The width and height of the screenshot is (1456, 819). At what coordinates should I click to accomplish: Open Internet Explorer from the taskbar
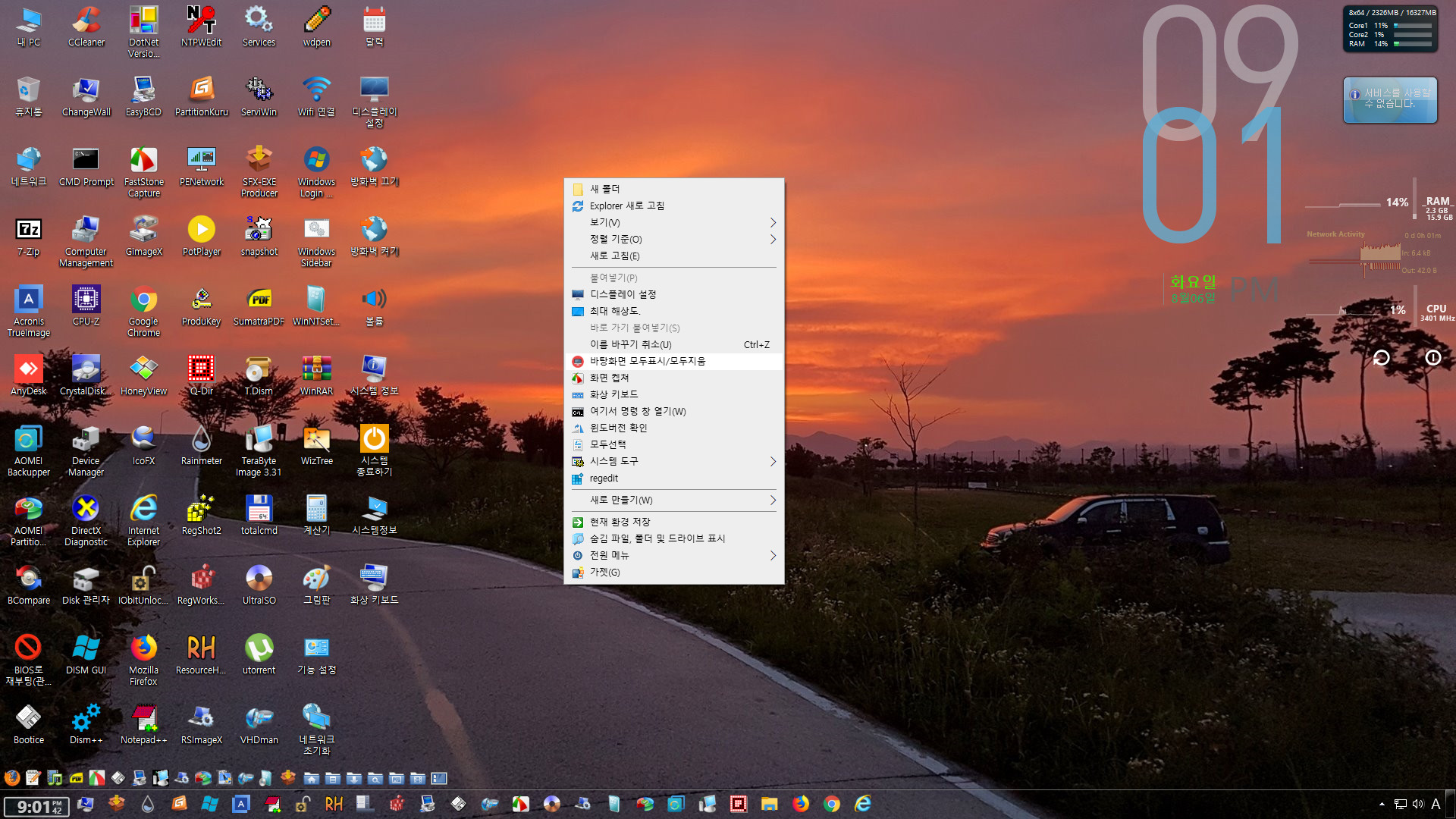(863, 804)
